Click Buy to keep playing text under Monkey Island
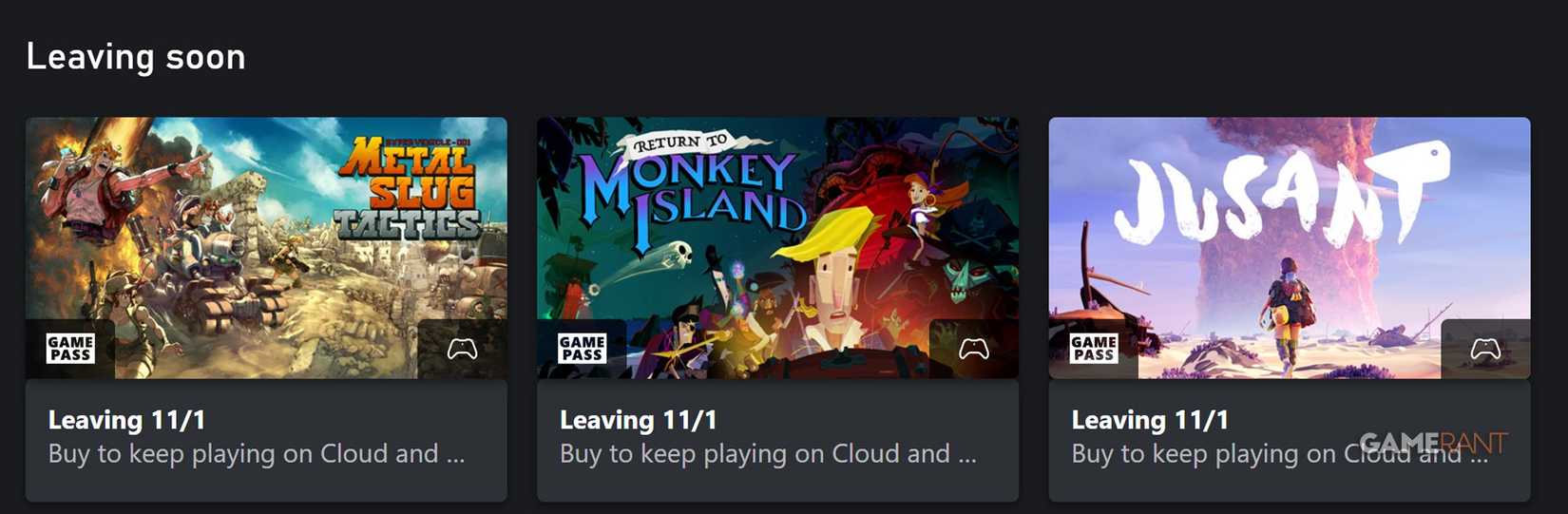This screenshot has height=514, width=1568. click(768, 454)
